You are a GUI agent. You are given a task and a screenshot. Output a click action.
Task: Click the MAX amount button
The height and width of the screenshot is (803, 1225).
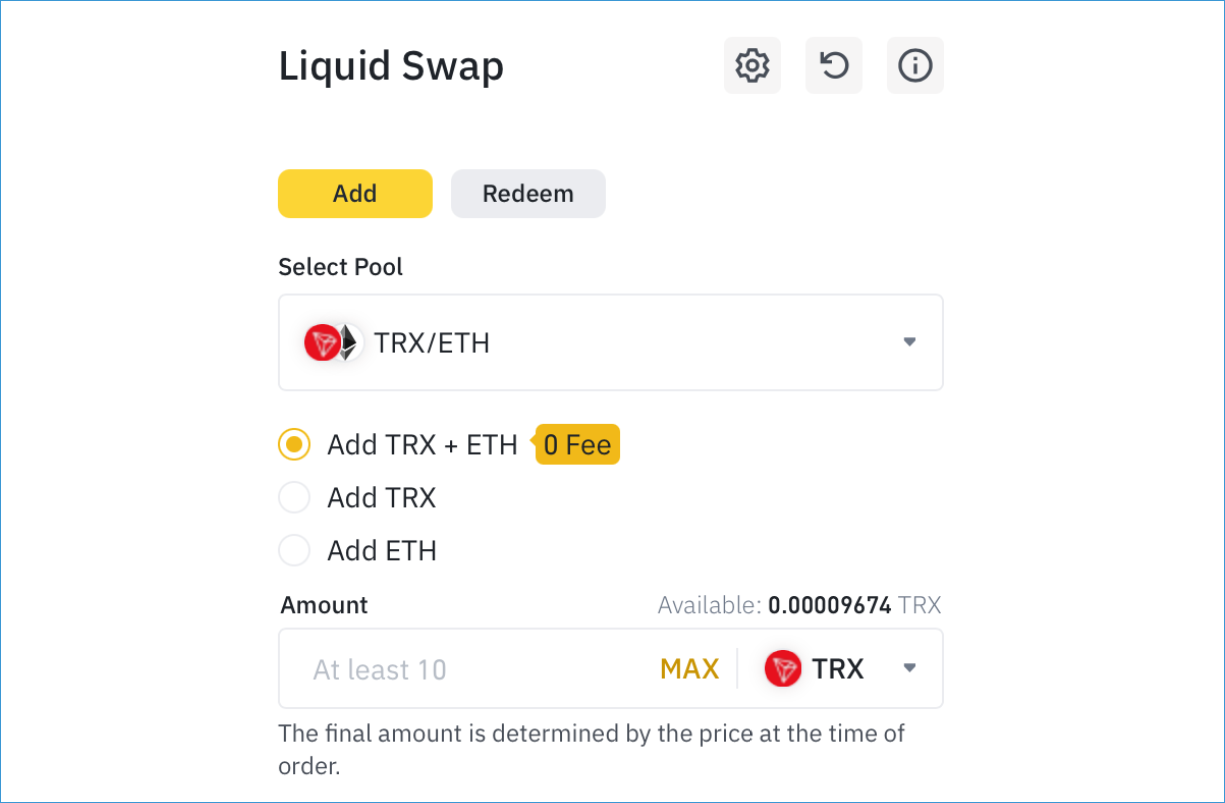(690, 669)
